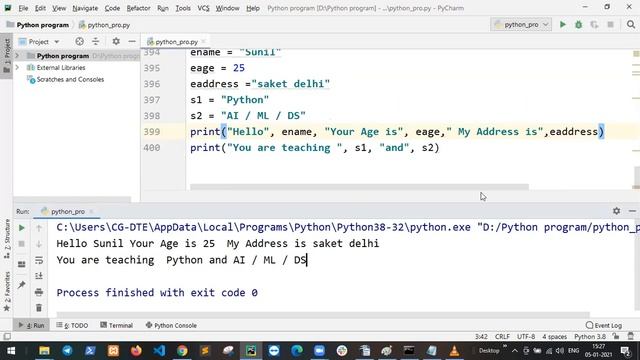Click the 4: Run tool window button
The width and height of the screenshot is (640, 360).
coord(31,325)
